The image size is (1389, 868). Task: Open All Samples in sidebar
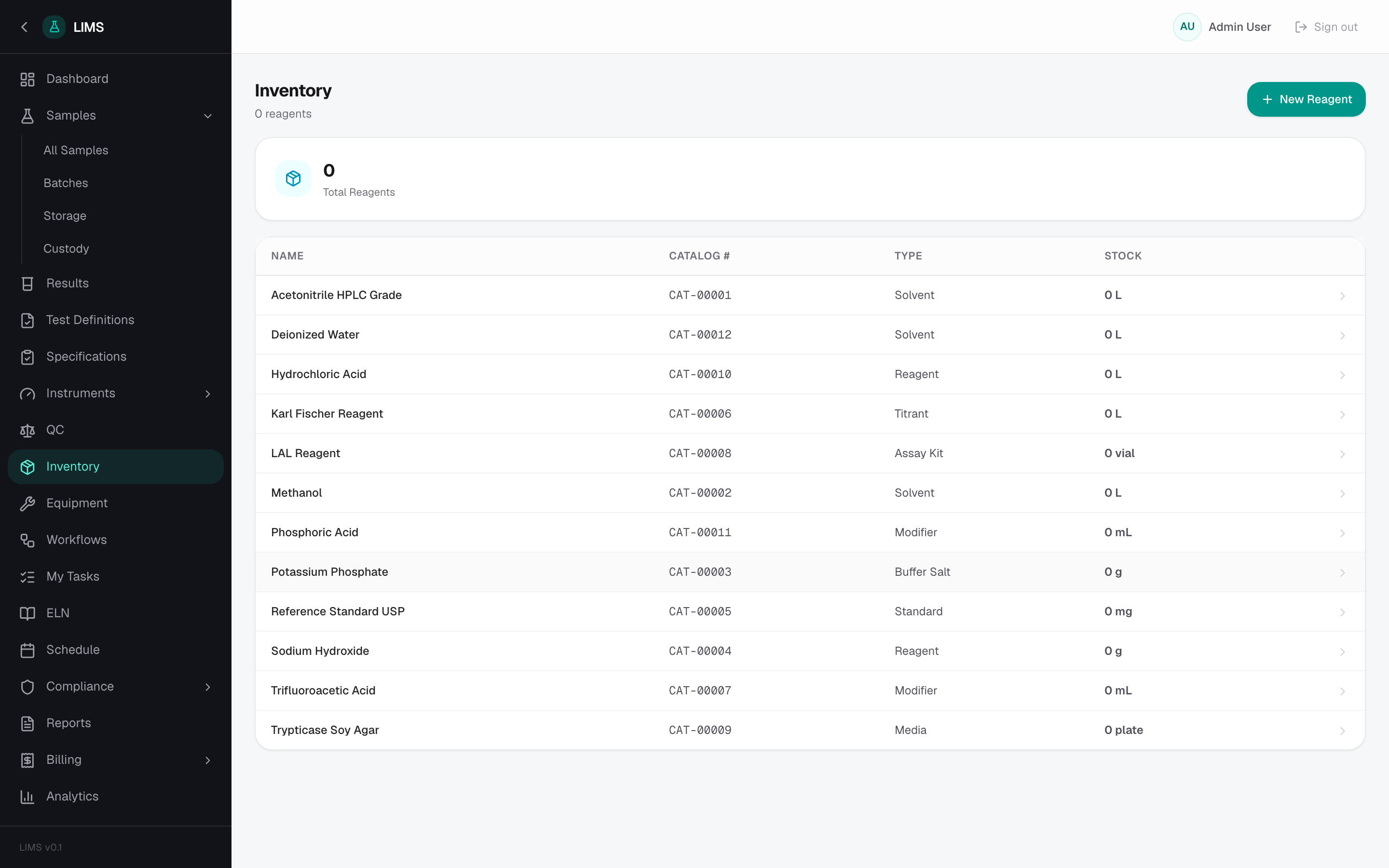click(76, 150)
